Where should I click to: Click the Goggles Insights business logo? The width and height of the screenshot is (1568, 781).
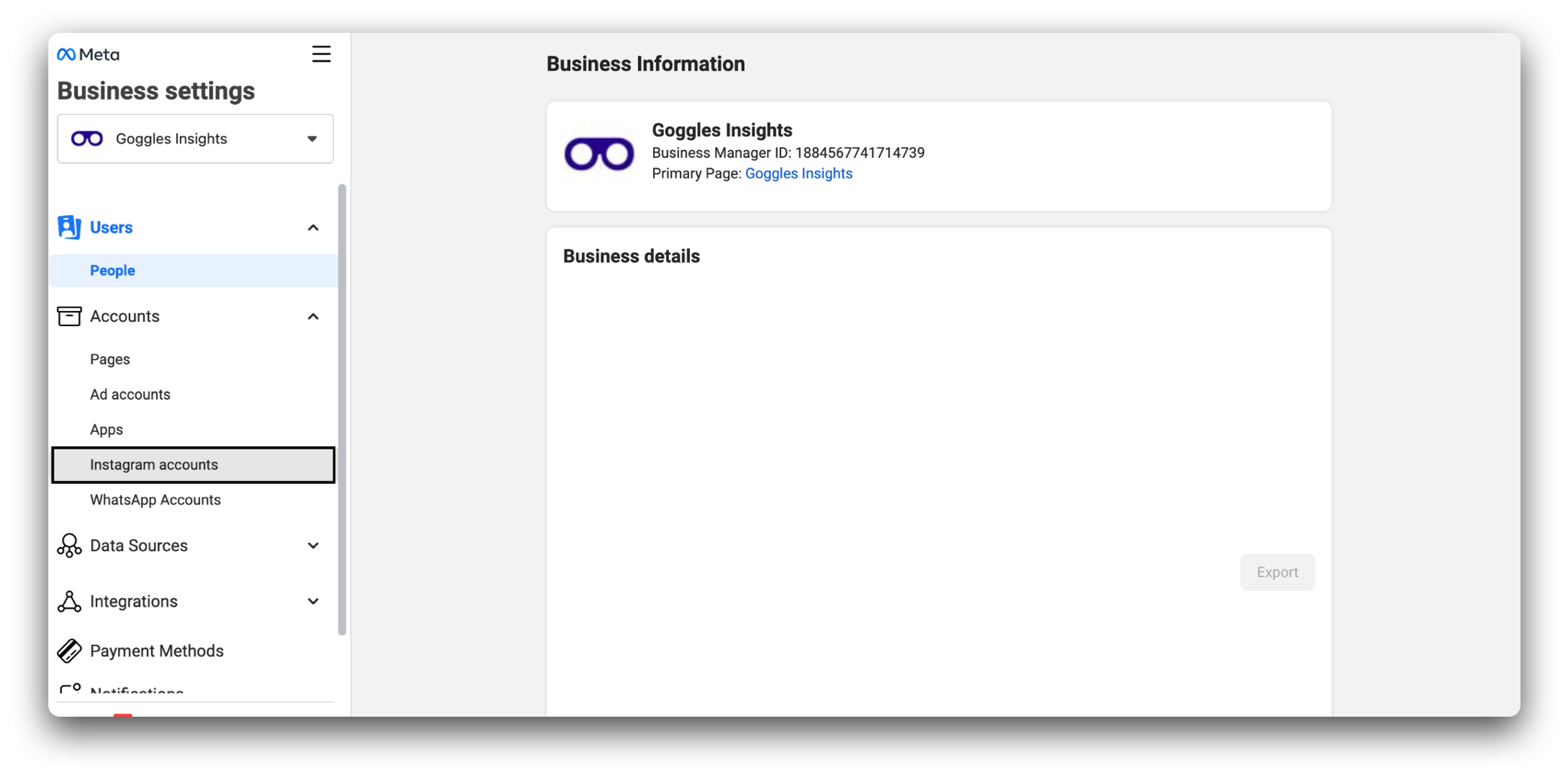[599, 155]
